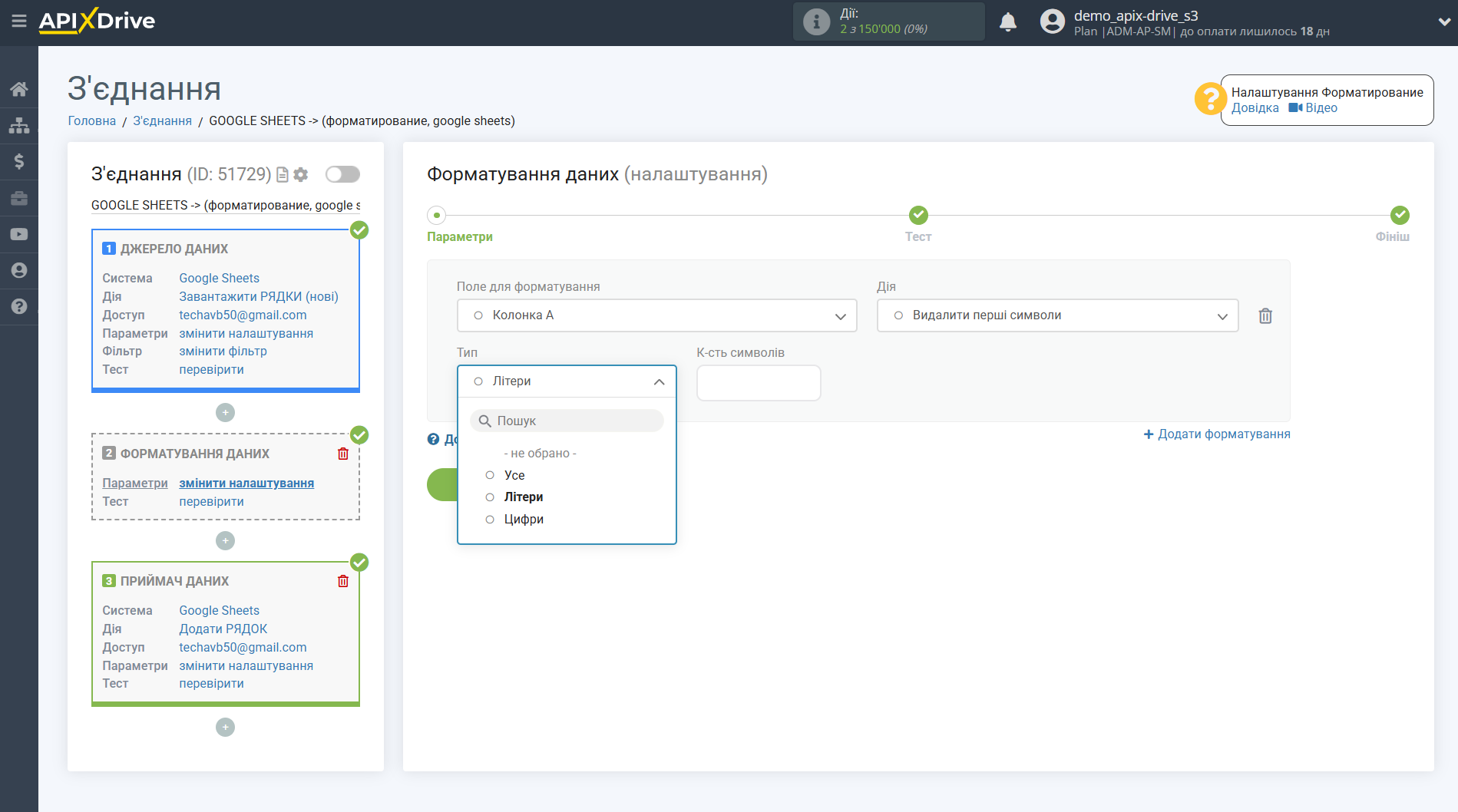Screen dimensions: 1458x812
Task: Click the connection settings gear icon
Action: point(301,174)
